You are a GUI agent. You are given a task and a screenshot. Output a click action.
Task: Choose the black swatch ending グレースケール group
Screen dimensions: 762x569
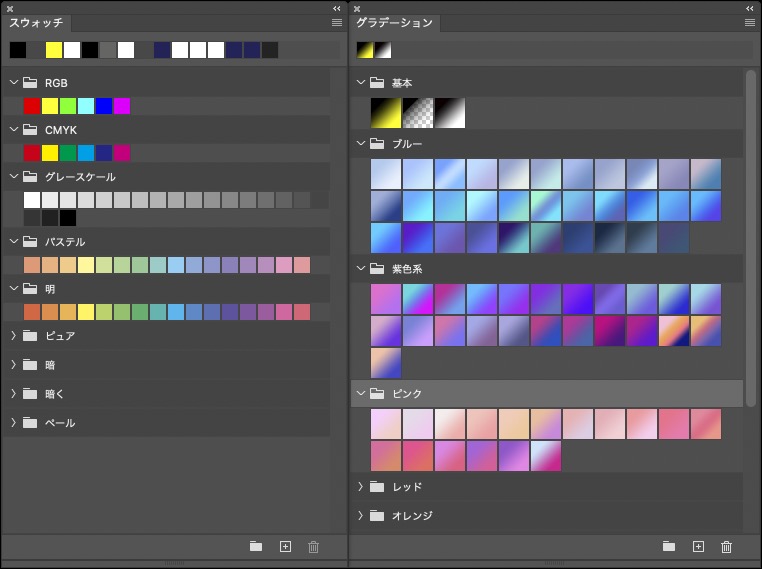(68, 218)
